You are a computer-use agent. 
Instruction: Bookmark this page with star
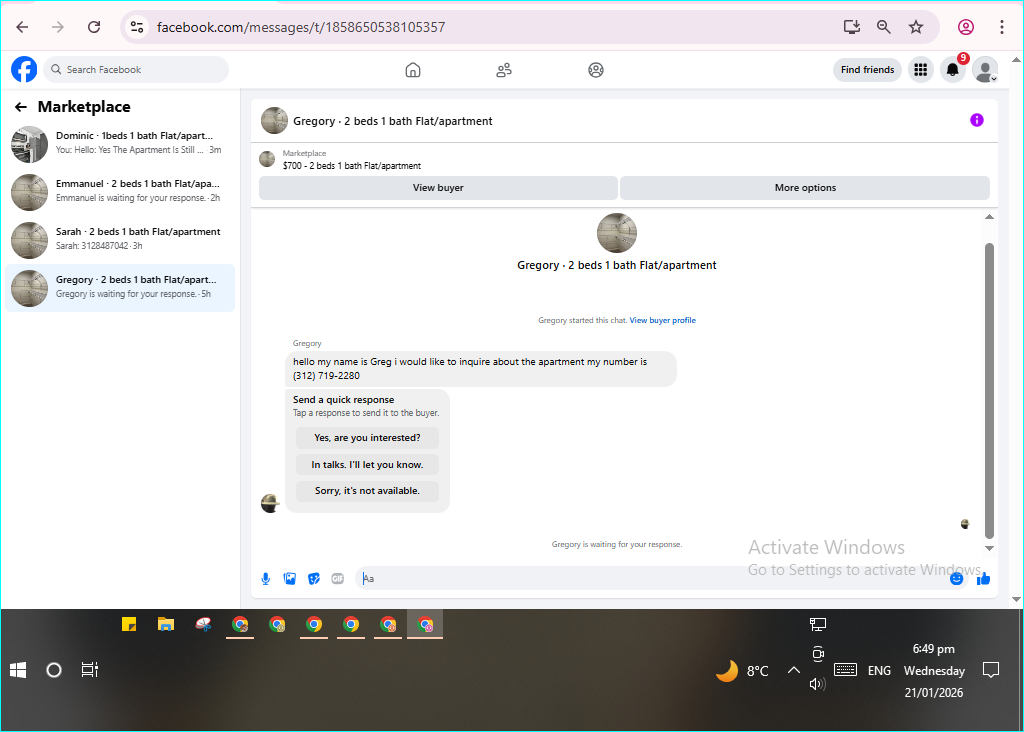point(916,27)
